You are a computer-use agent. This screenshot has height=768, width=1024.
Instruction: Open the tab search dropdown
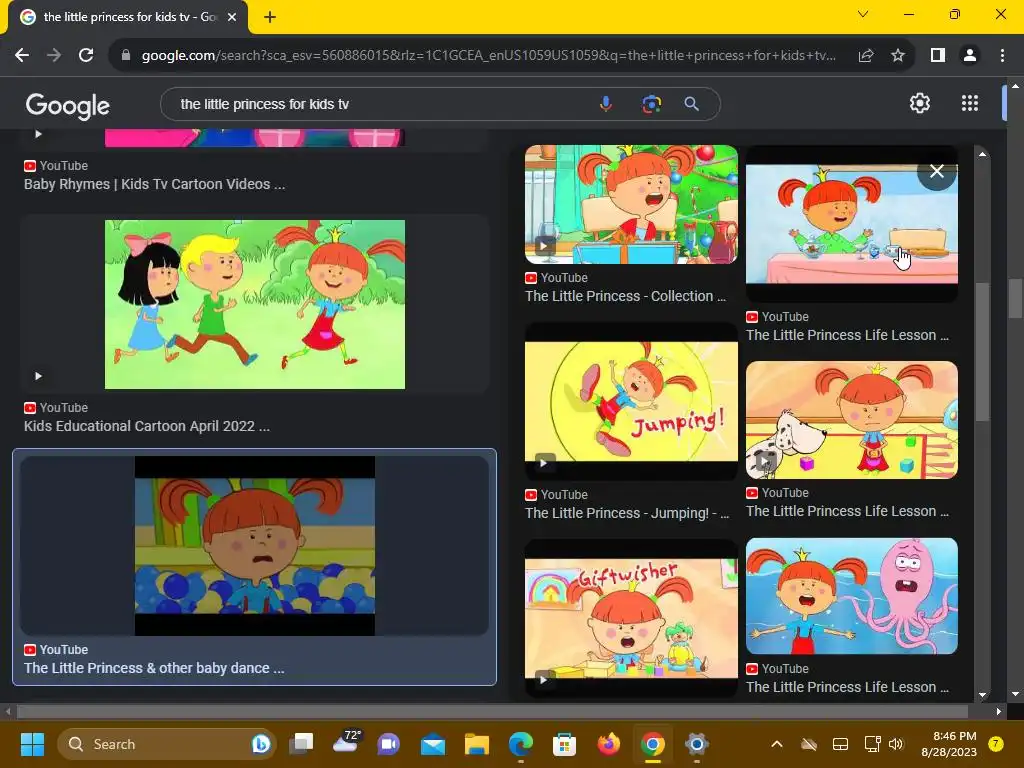863,14
